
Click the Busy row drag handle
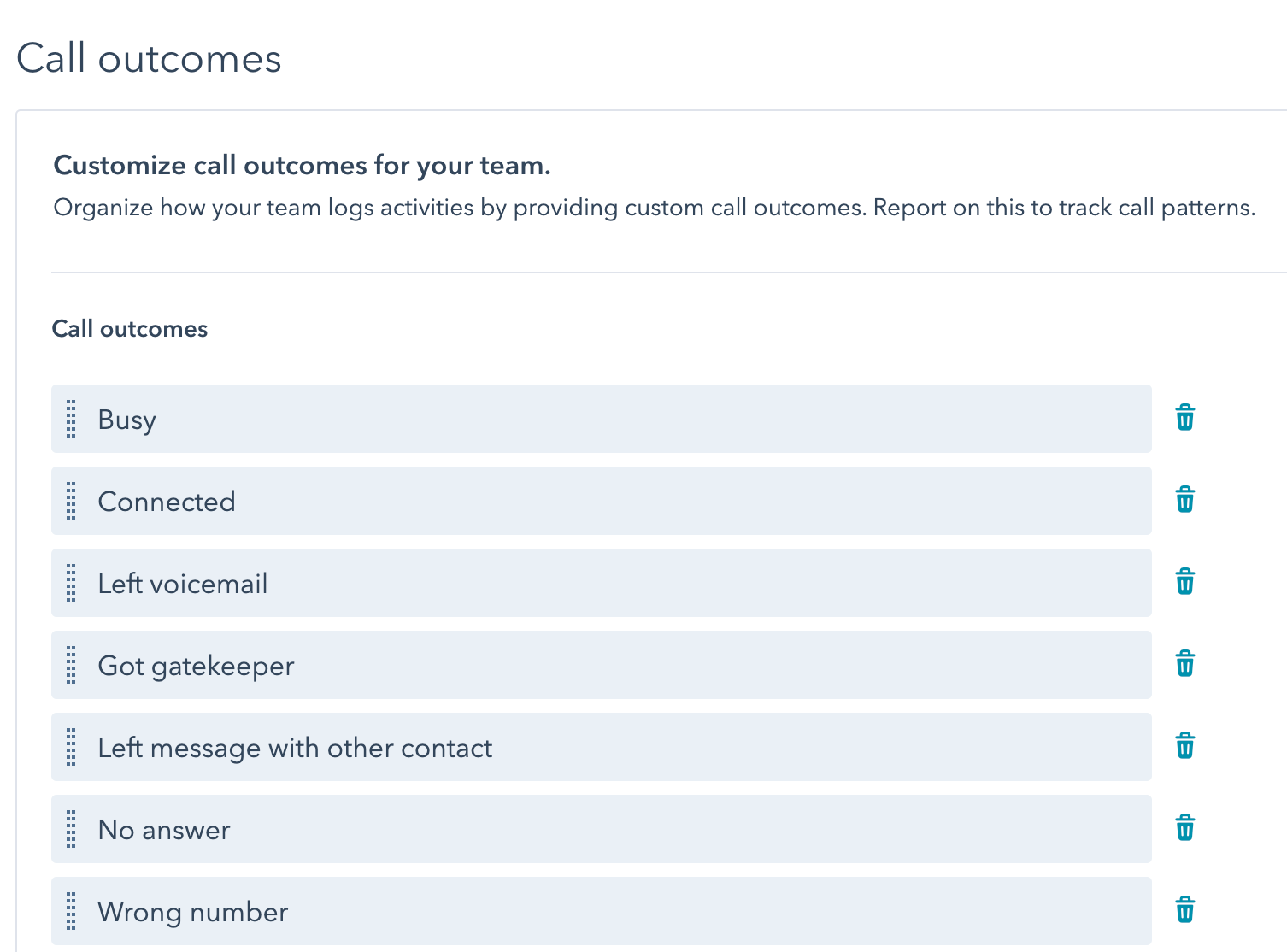[71, 419]
